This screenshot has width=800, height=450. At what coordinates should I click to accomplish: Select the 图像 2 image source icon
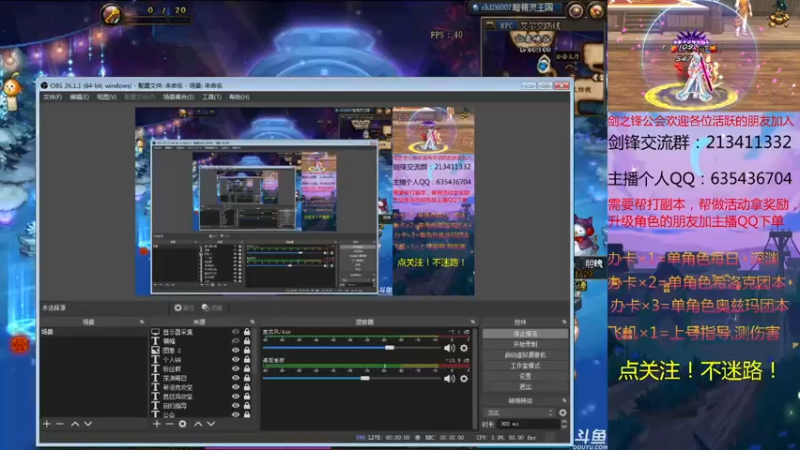[x=155, y=350]
